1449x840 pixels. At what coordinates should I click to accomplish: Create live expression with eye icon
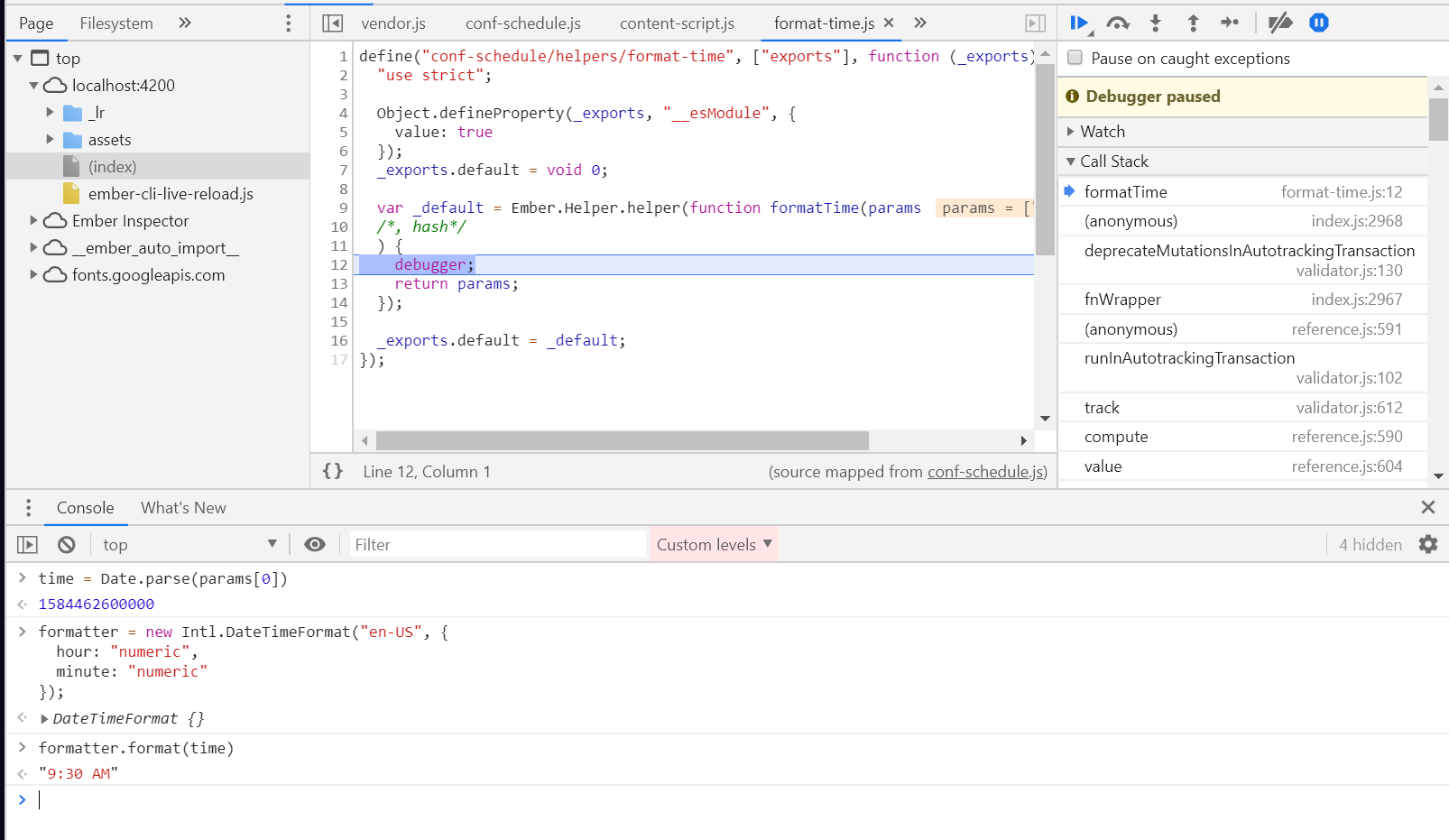315,545
